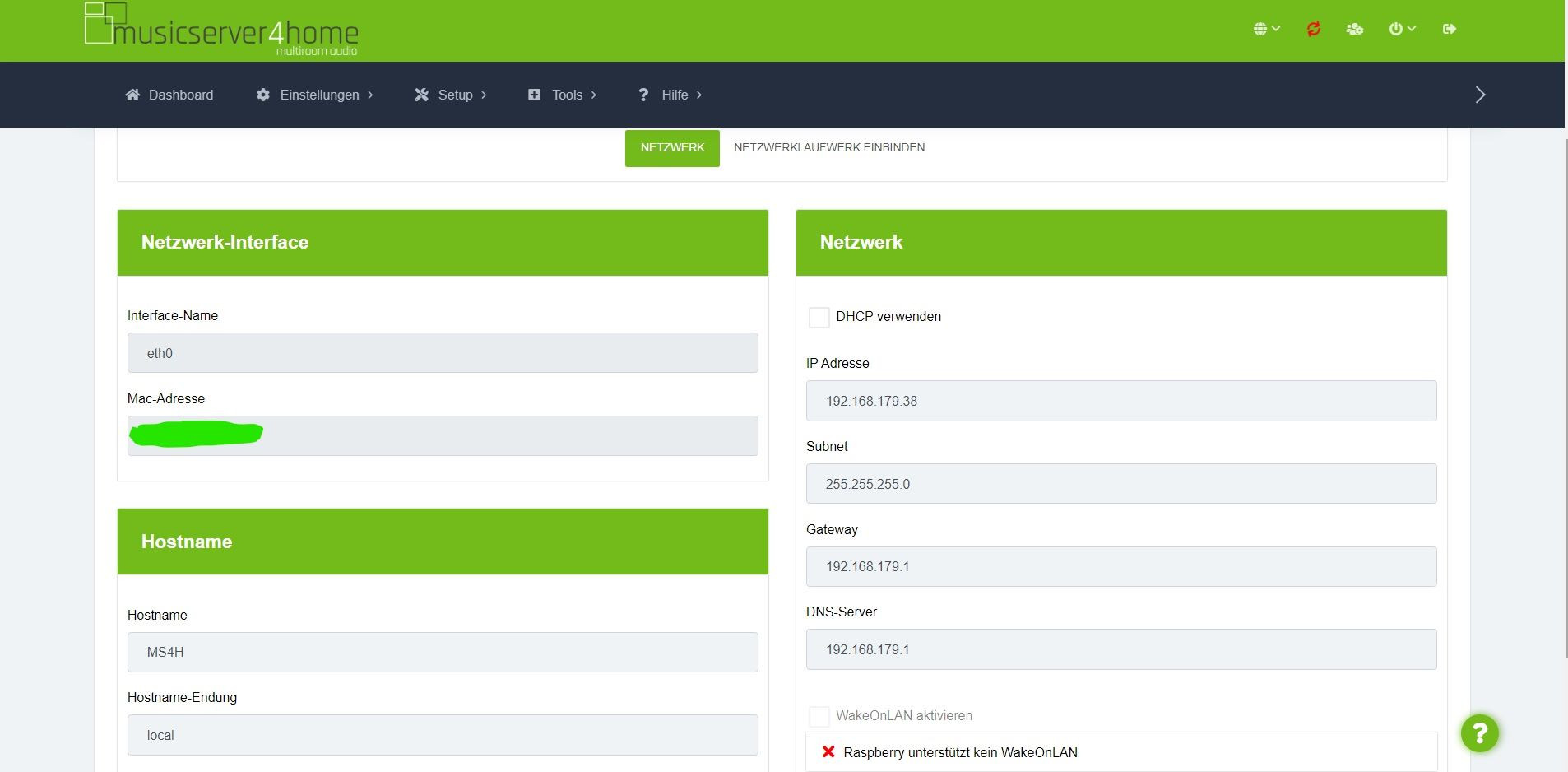Click the red refresh sync icon
The image size is (1568, 772).
click(1314, 29)
